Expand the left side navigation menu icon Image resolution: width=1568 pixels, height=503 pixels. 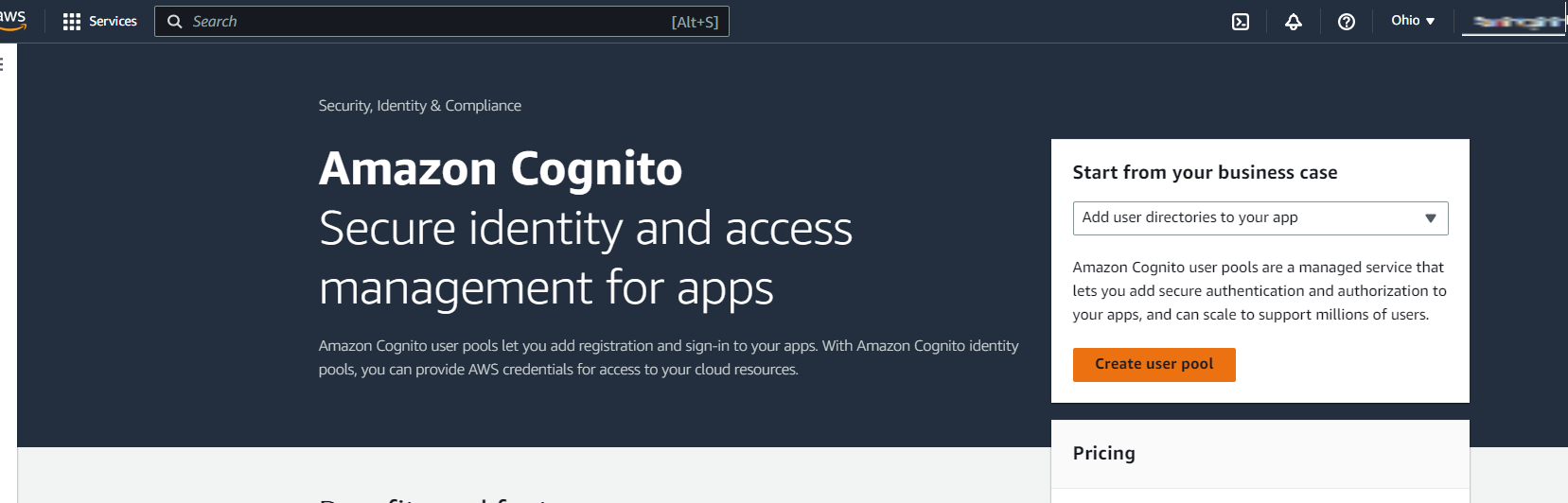tap(3, 64)
